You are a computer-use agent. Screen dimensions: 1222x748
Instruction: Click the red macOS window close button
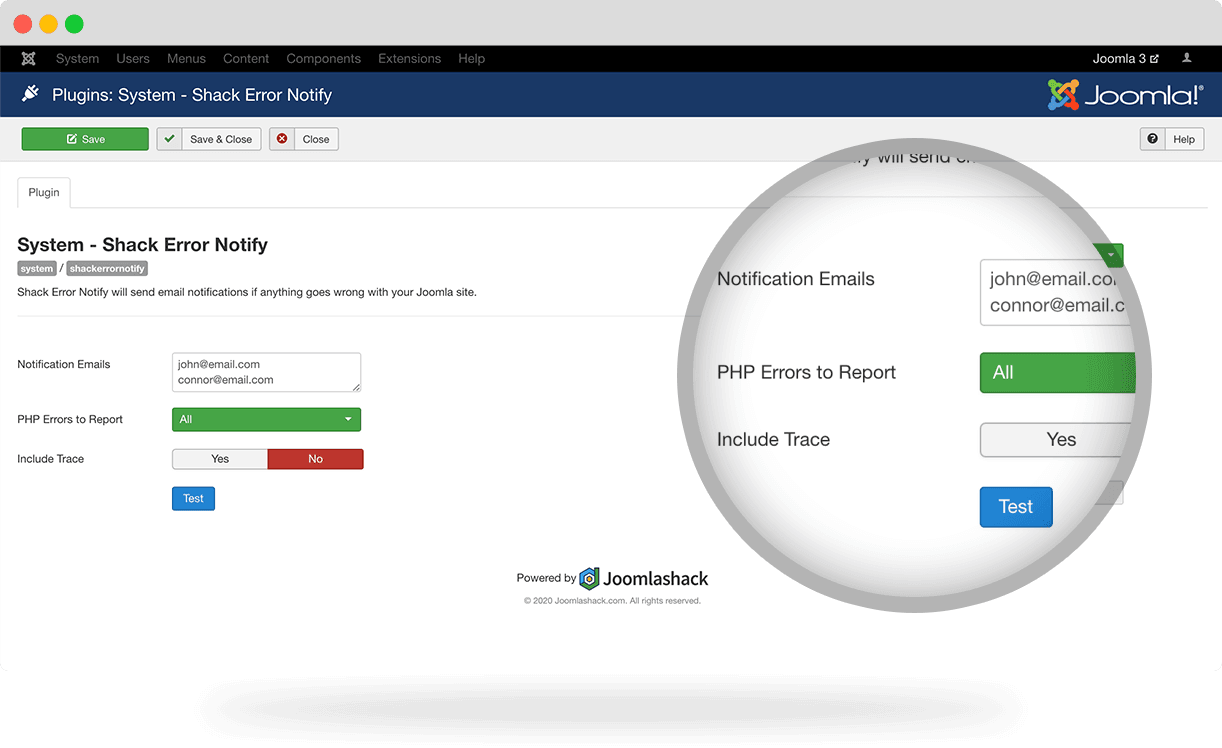pyautogui.click(x=22, y=24)
